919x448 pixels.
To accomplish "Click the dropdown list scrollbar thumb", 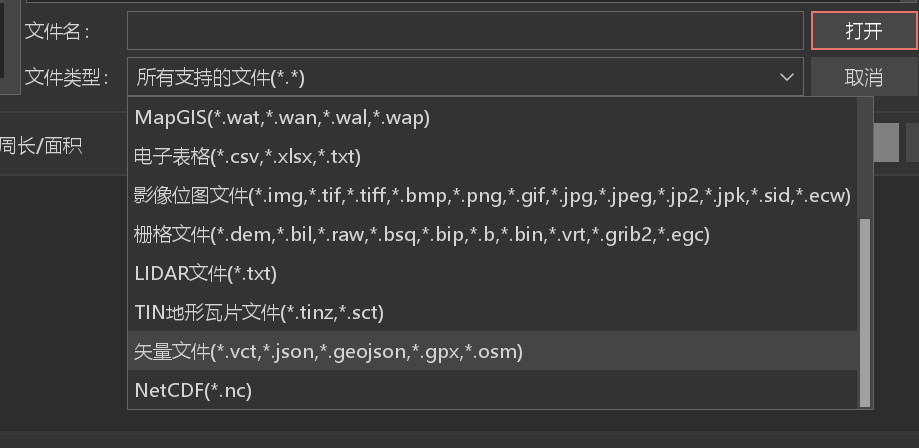I will (864, 313).
